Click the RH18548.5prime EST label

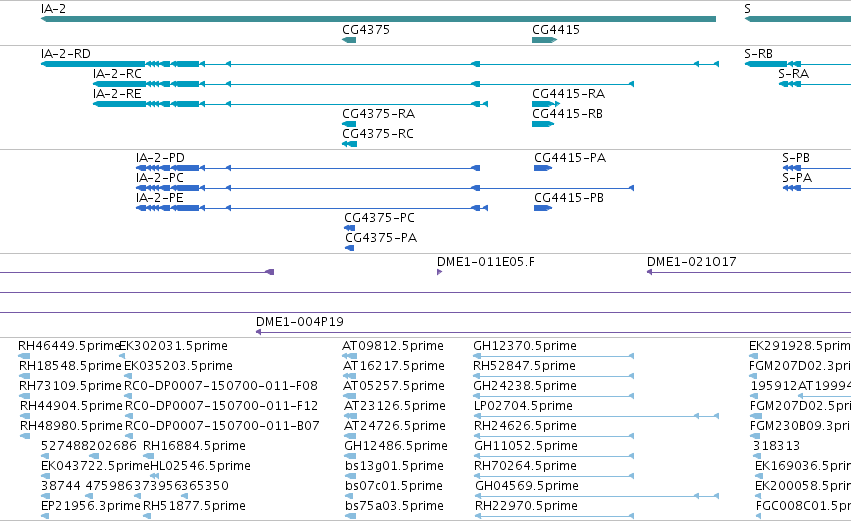70,366
